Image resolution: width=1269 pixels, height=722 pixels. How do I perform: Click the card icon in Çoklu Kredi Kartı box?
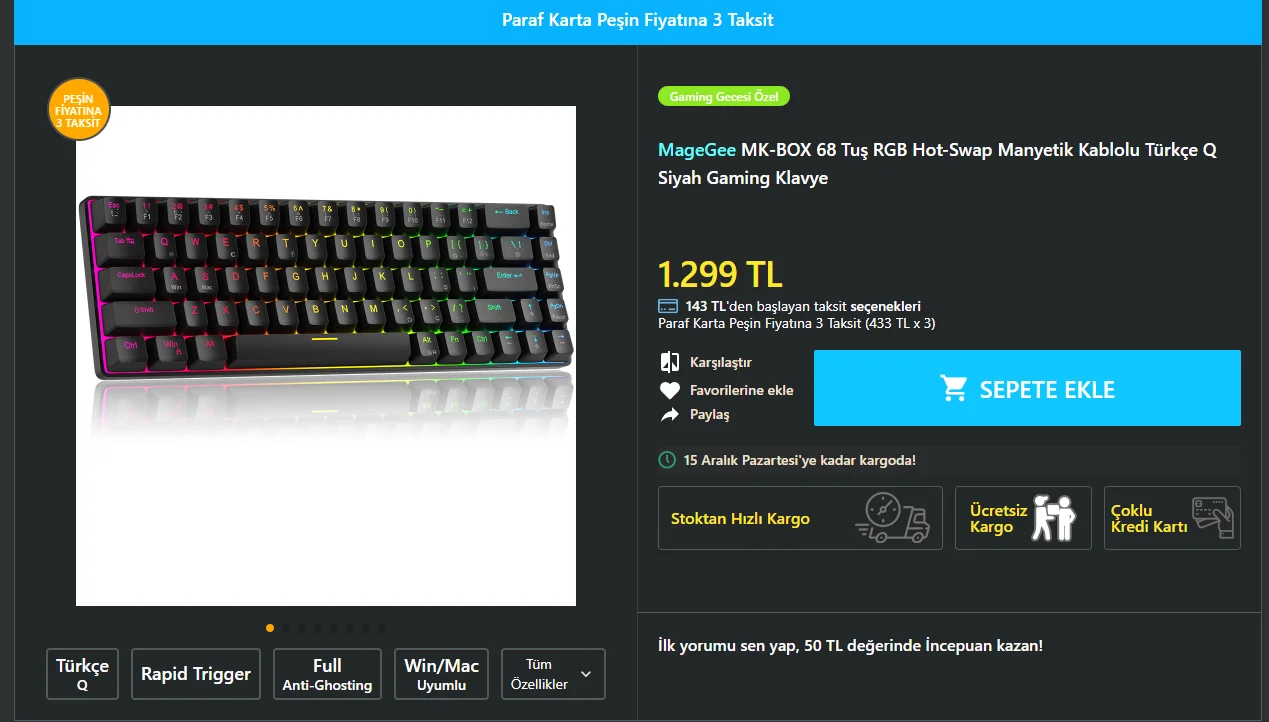click(x=1213, y=518)
